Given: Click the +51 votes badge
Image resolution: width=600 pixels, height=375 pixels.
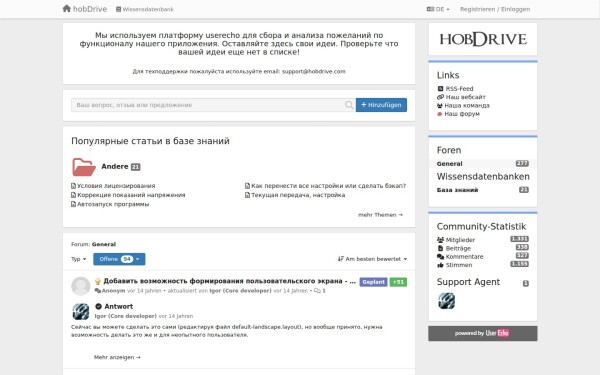Looking at the screenshot, I should point(398,282).
